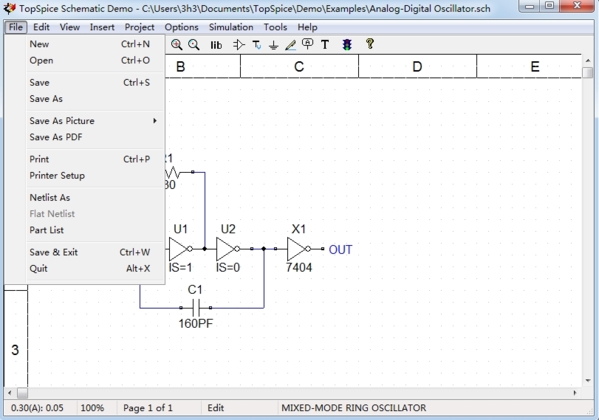
Task: Open Printer Setup
Action: (x=96, y=175)
